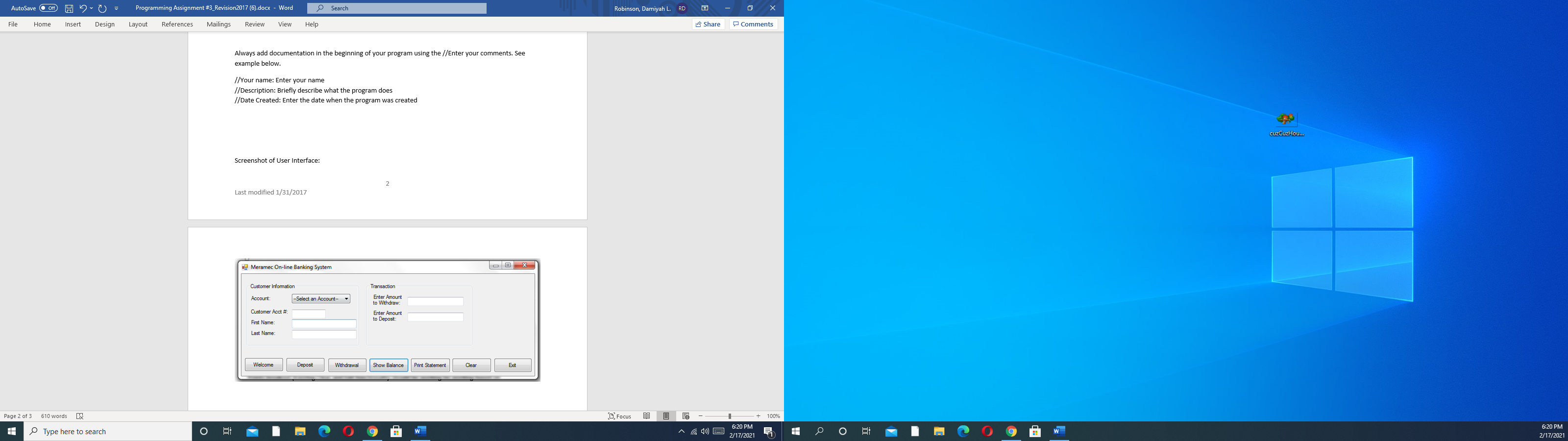Click the Undo icon

click(x=82, y=8)
